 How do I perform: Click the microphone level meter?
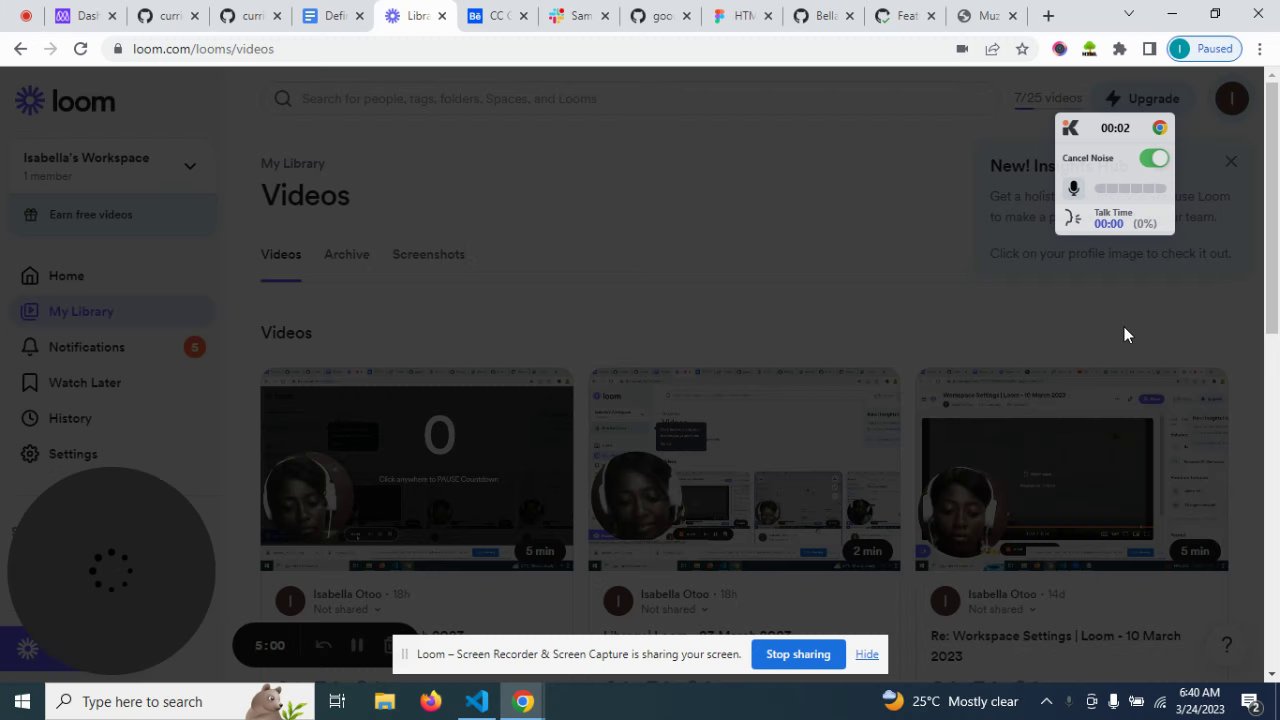coord(1130,188)
